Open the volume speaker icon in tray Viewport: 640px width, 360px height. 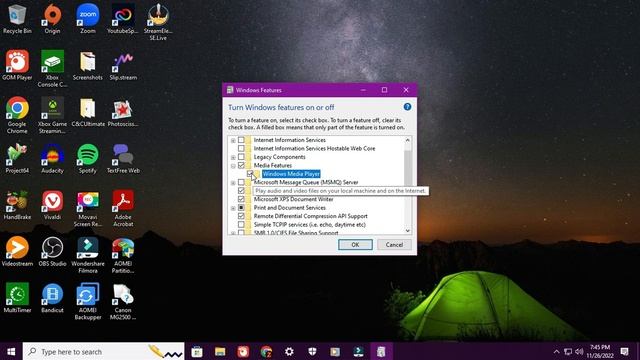579,351
